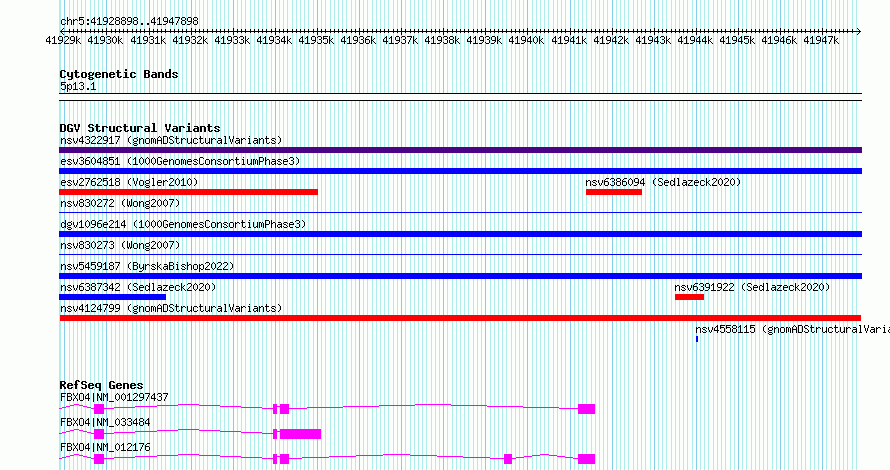Viewport: 890px width, 470px height.
Task: Select the 41935k ruler tick label
Action: click(x=316, y=40)
